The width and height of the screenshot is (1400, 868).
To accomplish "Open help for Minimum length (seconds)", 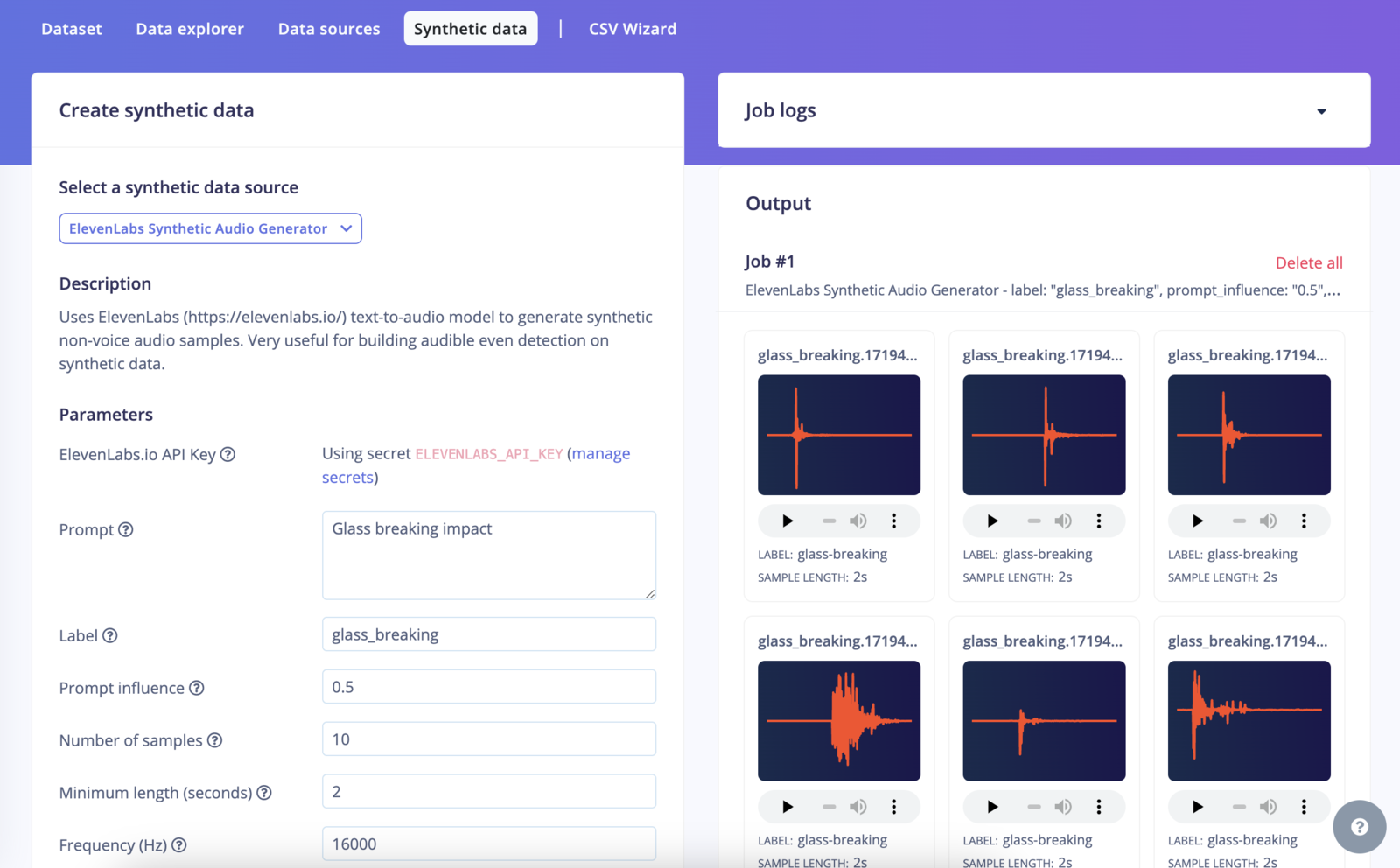I will click(x=264, y=793).
